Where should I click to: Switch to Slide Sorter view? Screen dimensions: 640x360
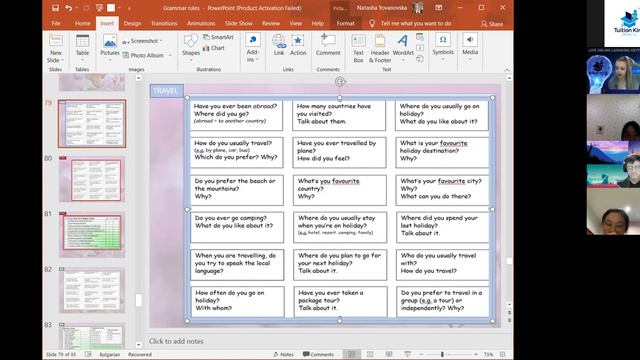[370, 354]
